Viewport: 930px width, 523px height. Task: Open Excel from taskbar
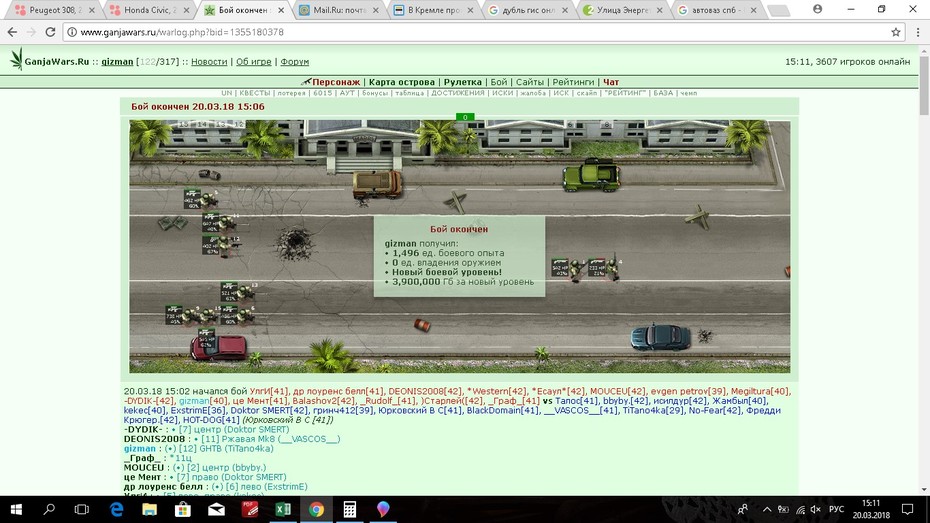pyautogui.click(x=283, y=509)
